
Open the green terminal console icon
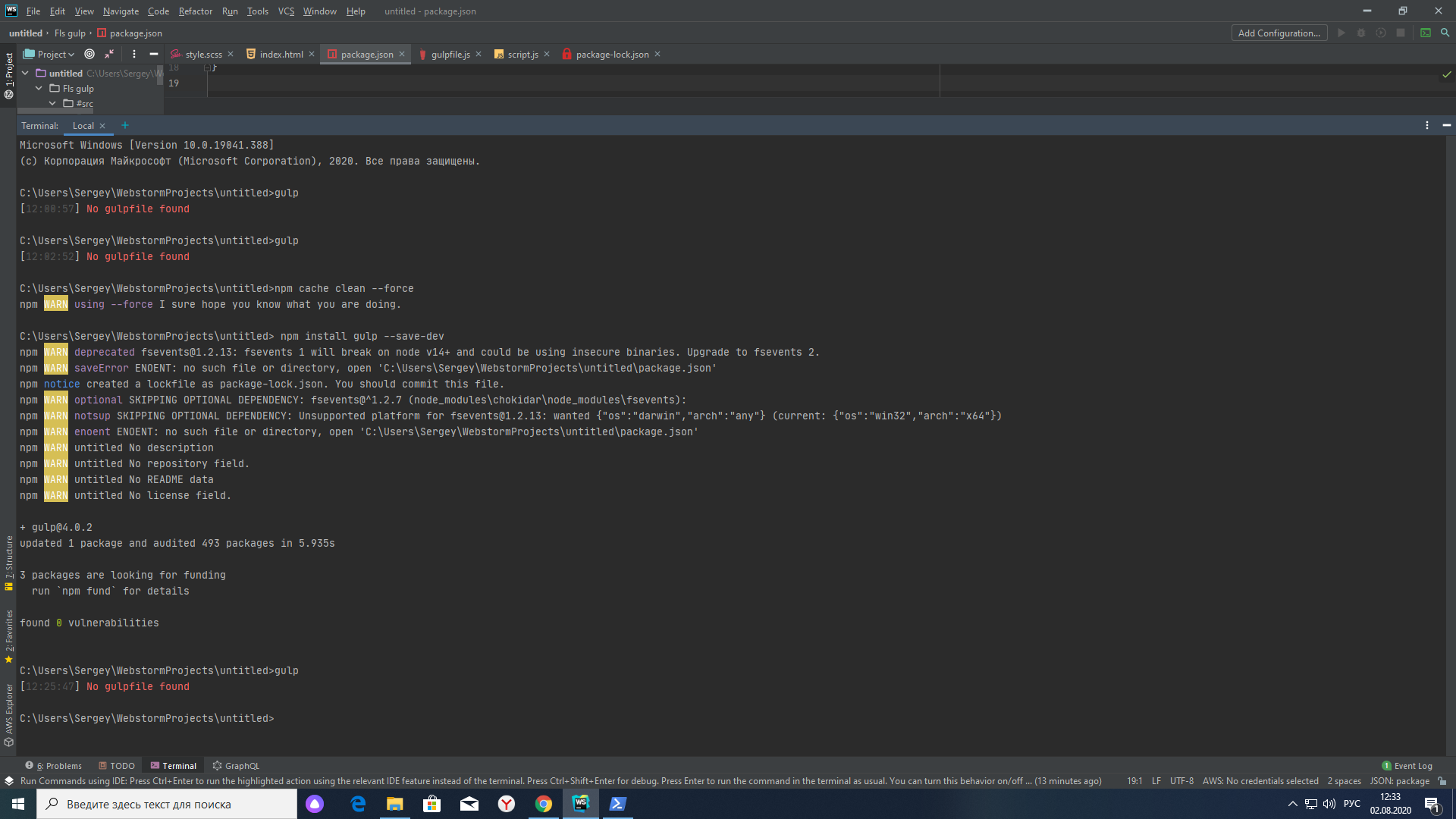click(1426, 33)
